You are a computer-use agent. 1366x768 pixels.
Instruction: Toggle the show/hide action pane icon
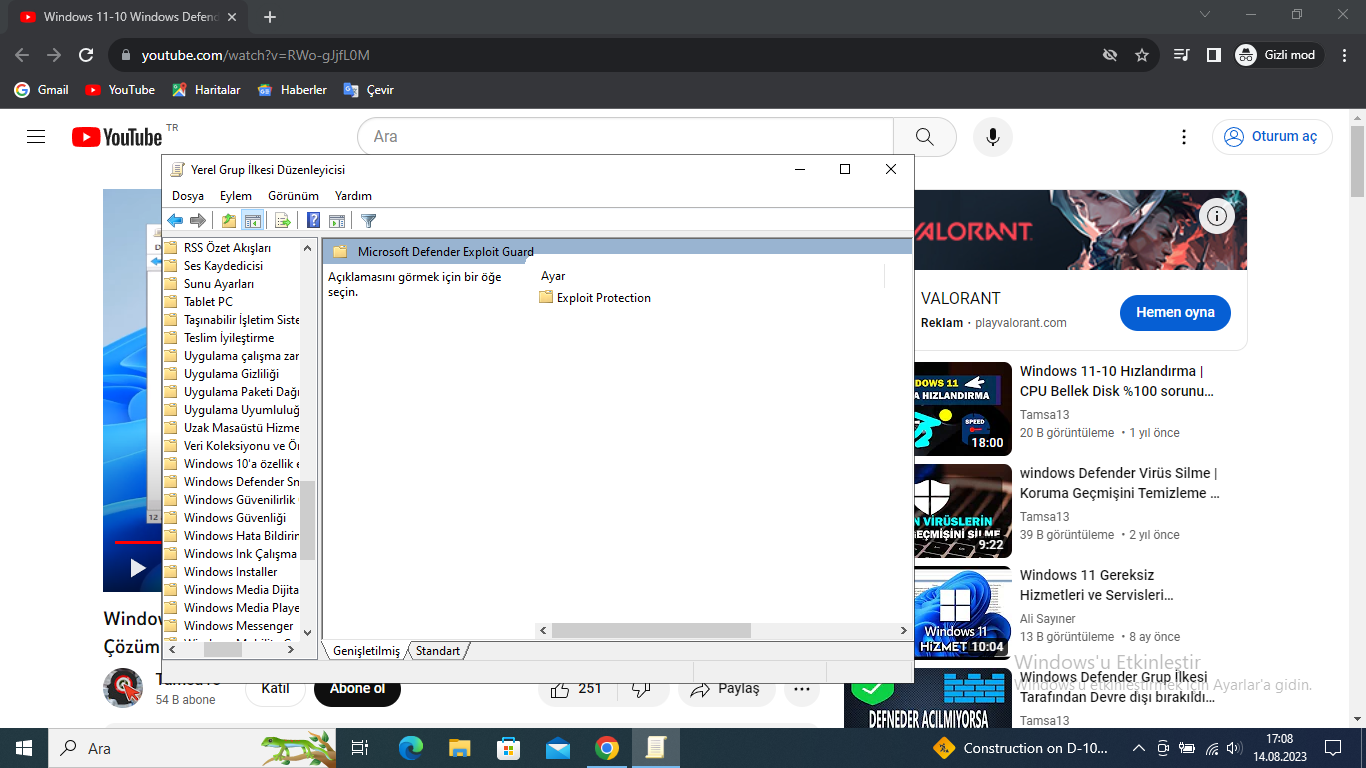[337, 221]
